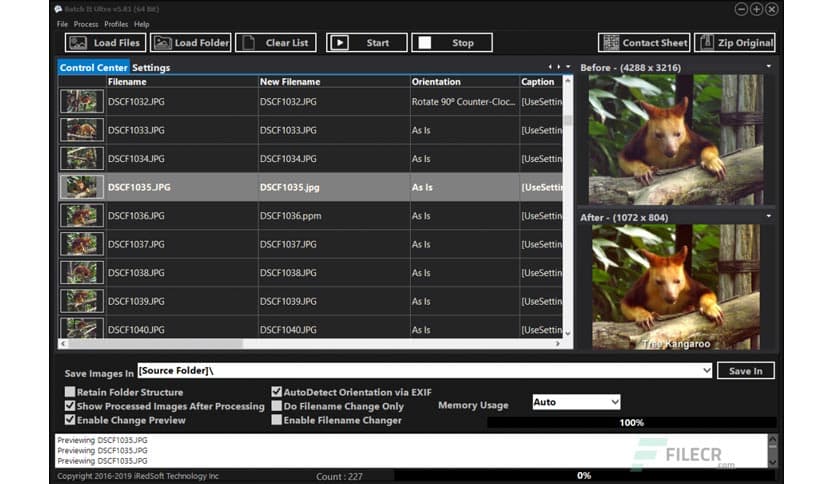Enable Do Filename Change Only

(276, 406)
